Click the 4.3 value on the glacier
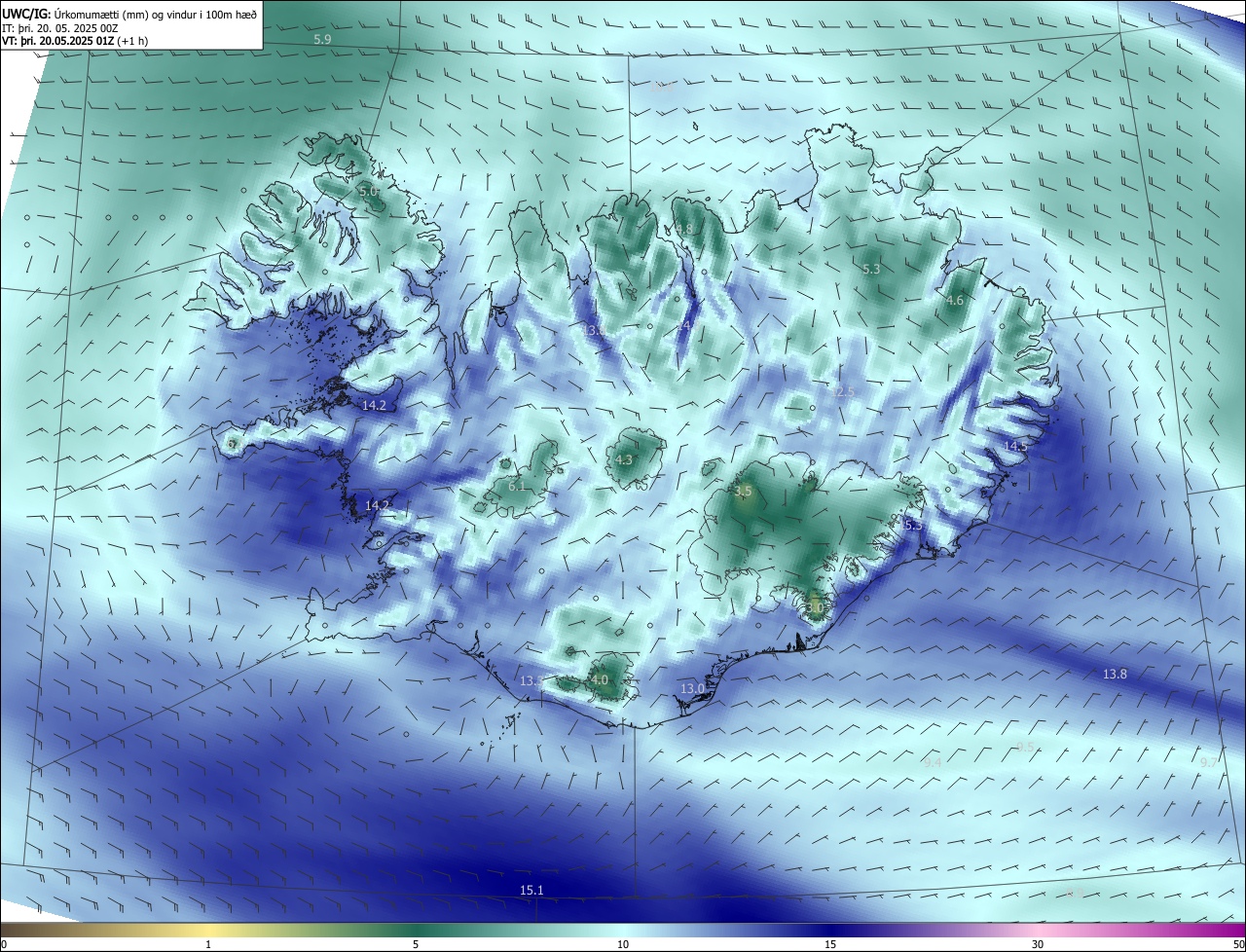Viewport: 1246px width, 952px height. (x=624, y=459)
